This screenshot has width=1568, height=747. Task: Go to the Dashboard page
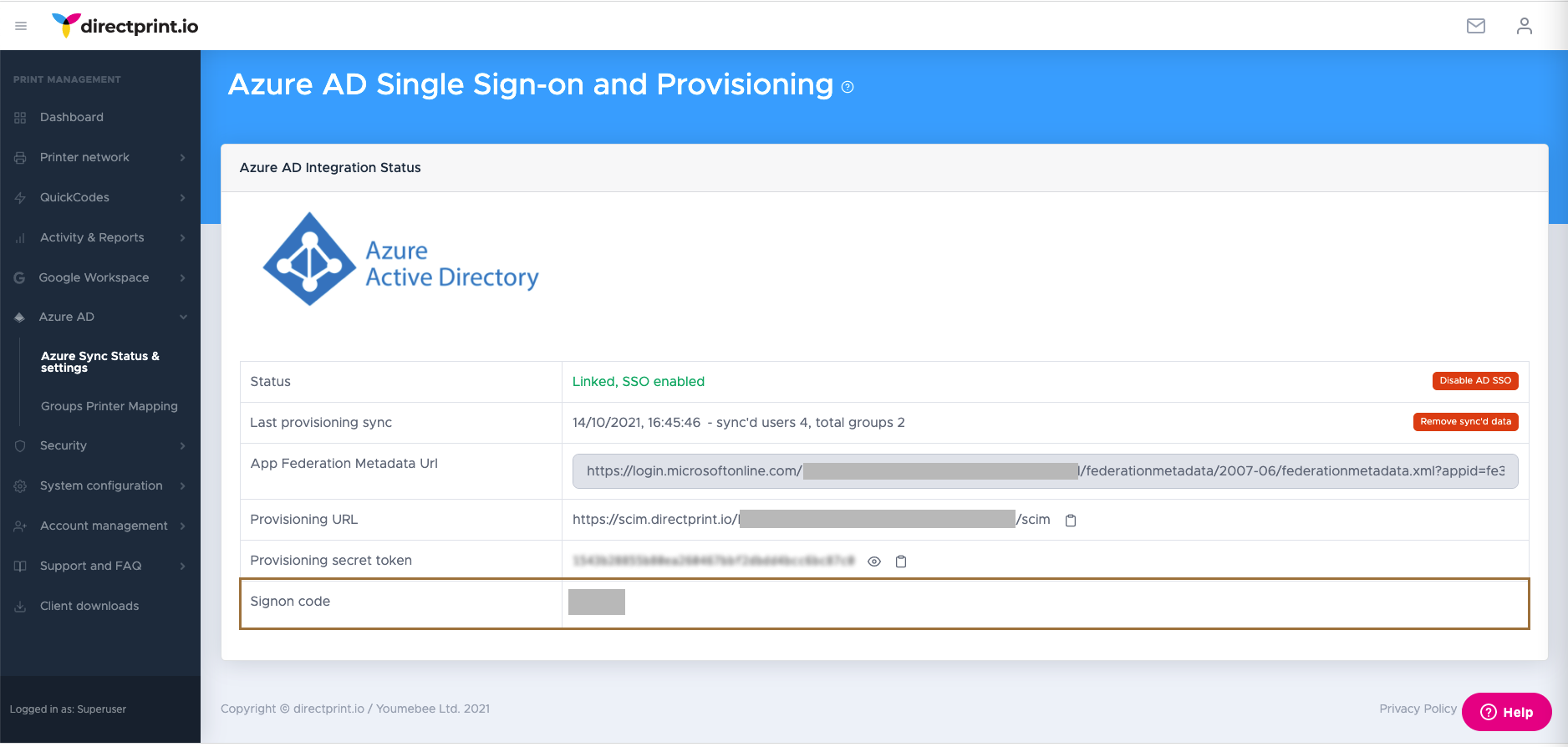click(72, 117)
